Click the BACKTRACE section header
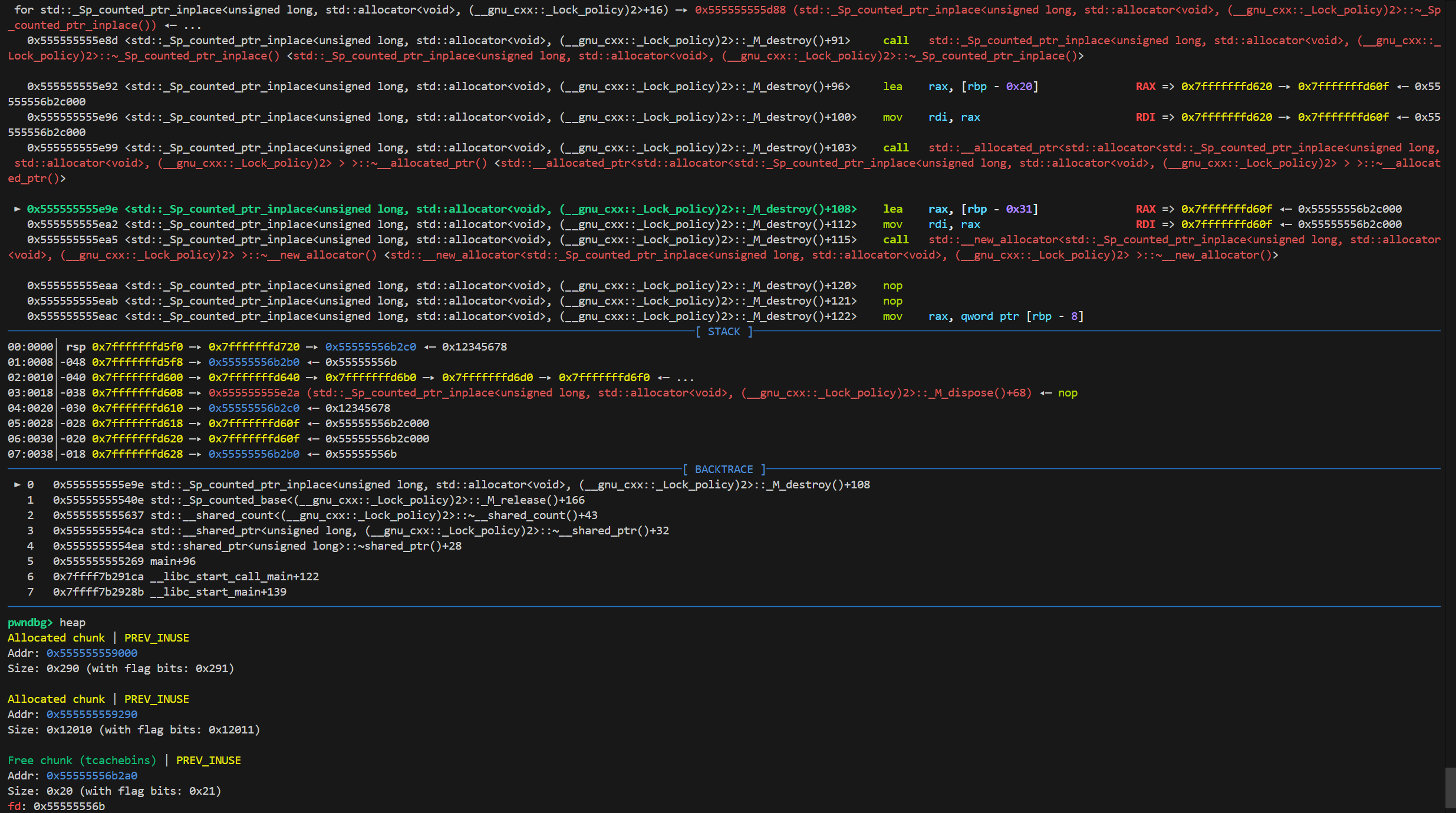Viewport: 1456px width, 813px height. tap(723, 469)
